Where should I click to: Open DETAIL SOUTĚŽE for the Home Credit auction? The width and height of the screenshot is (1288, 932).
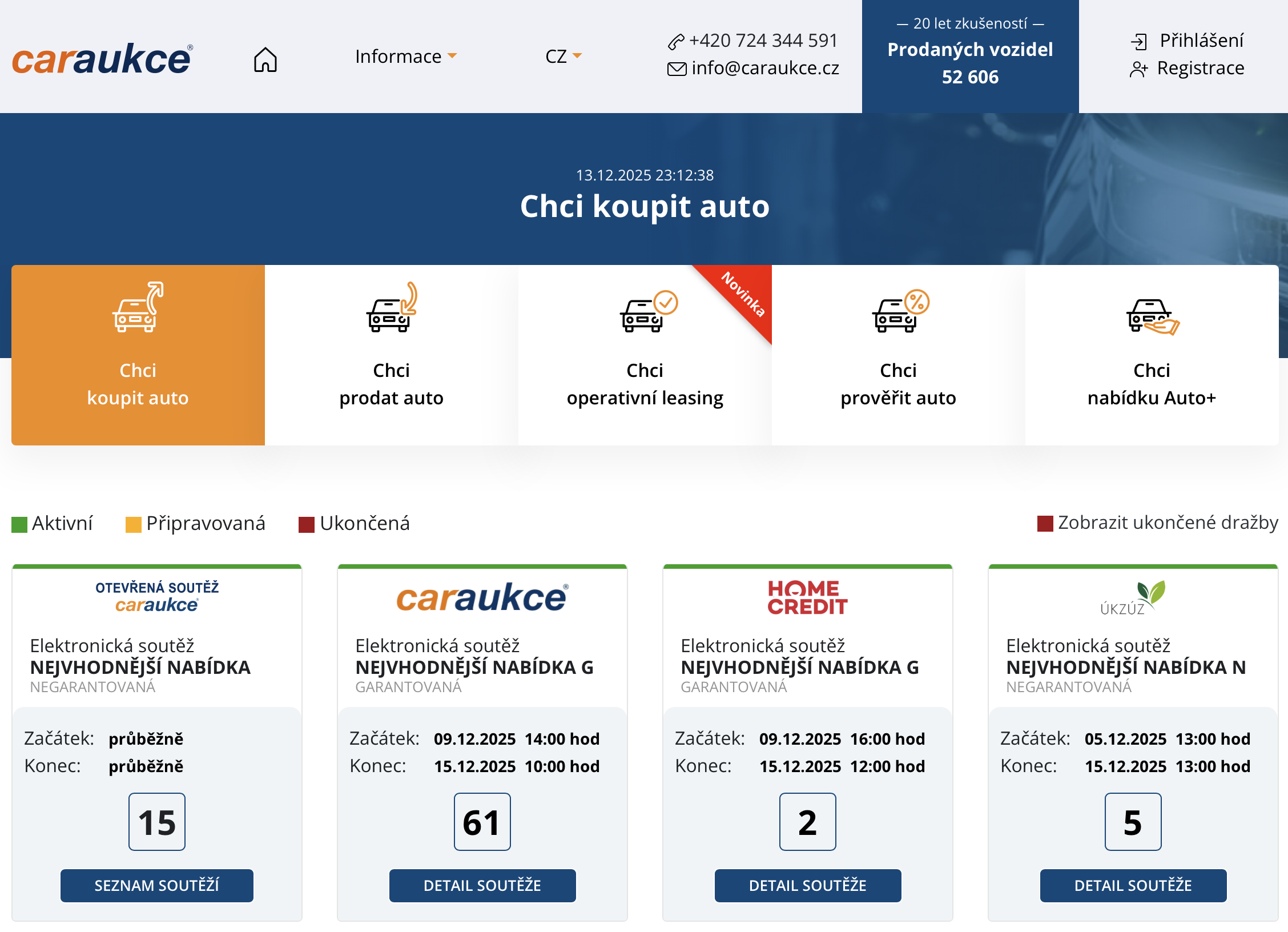pyautogui.click(x=807, y=886)
